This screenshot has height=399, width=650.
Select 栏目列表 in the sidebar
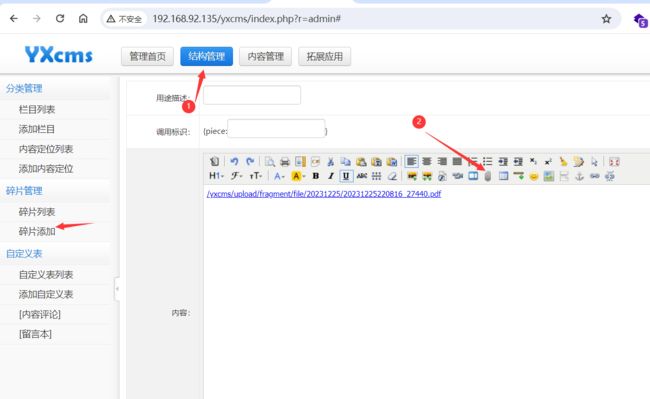point(37,109)
